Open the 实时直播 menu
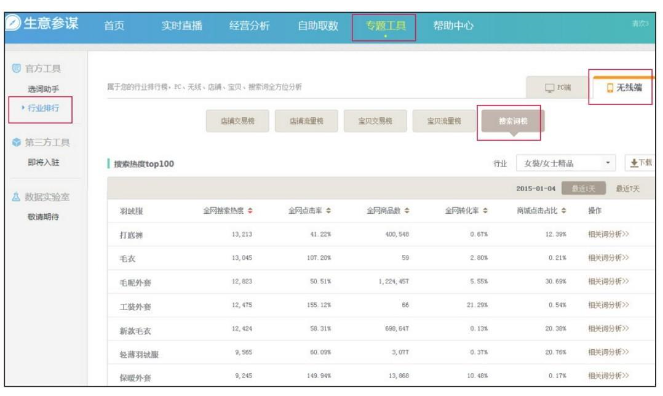Image resolution: width=663 pixels, height=396 pixels. 182,26
